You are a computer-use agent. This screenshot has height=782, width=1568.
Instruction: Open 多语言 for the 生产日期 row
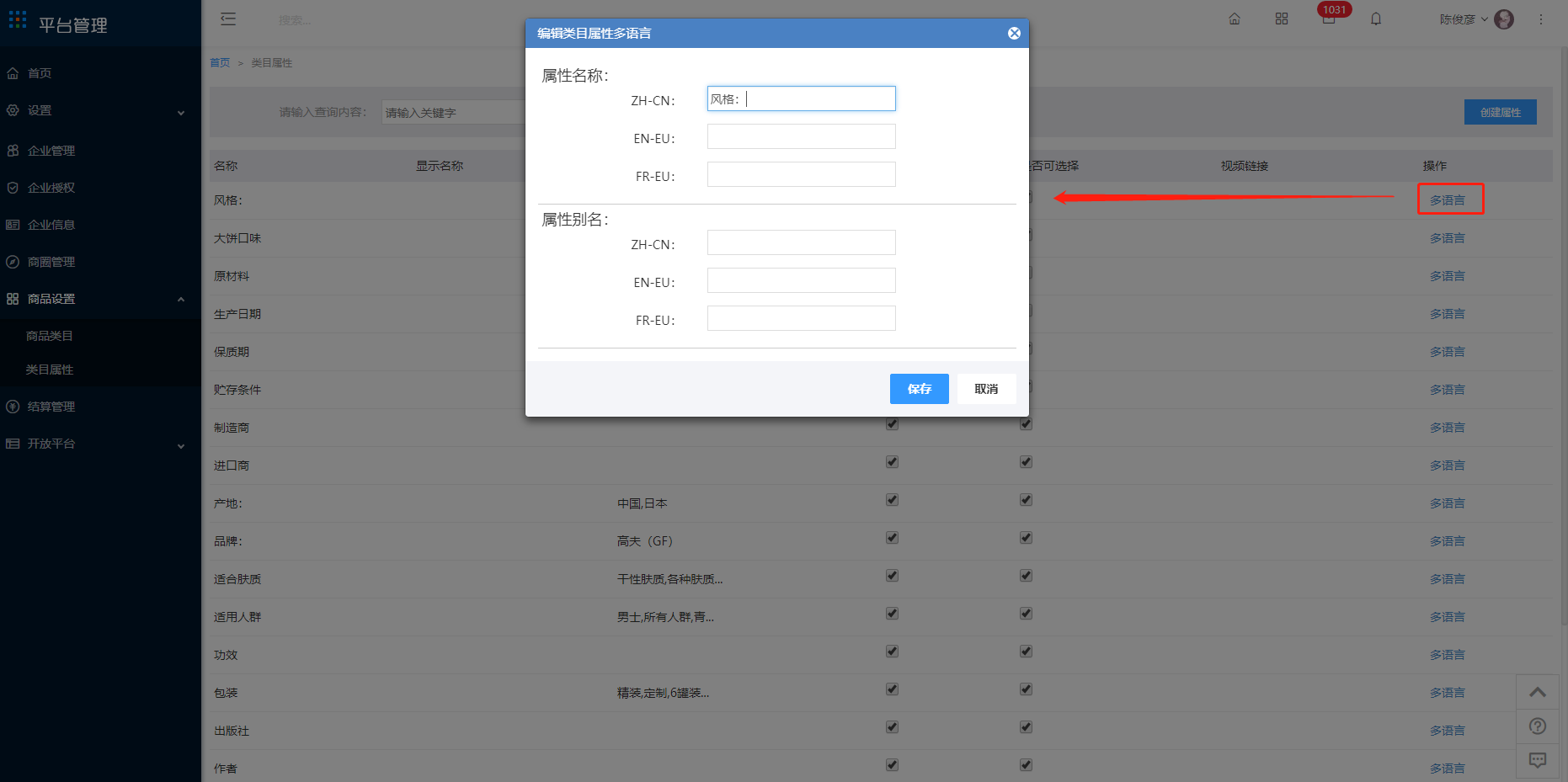(1447, 314)
